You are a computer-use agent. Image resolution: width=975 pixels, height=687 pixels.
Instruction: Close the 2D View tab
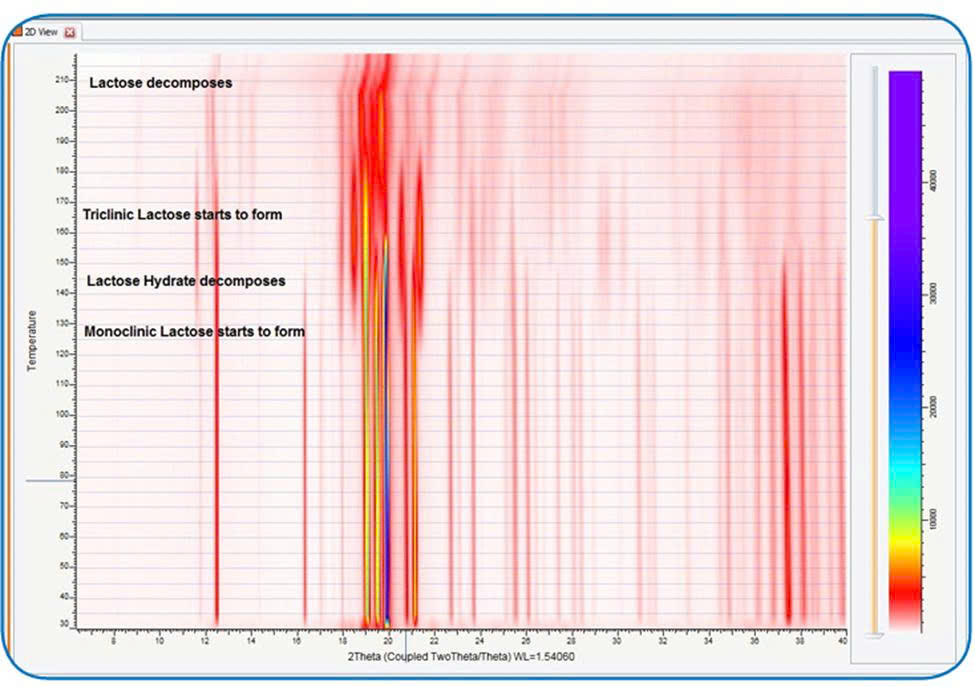[69, 33]
